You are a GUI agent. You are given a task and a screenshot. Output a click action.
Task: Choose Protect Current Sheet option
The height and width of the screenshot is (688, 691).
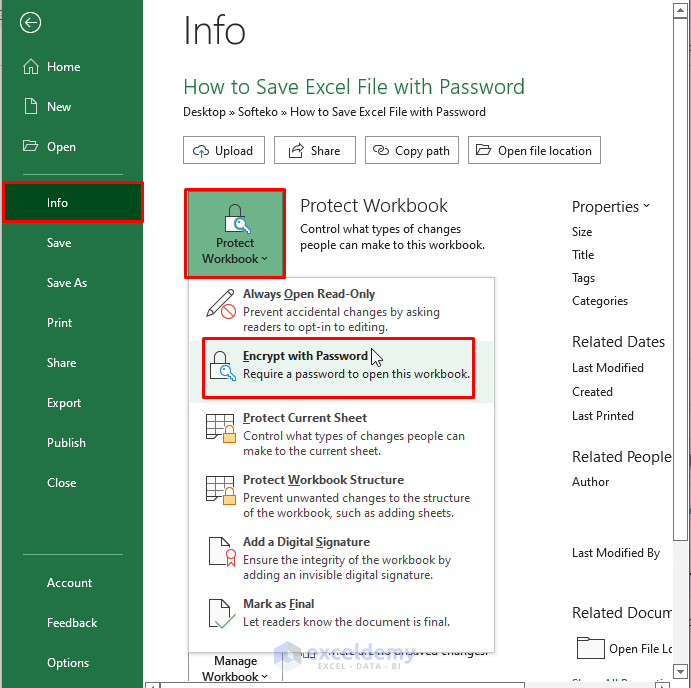(342, 434)
